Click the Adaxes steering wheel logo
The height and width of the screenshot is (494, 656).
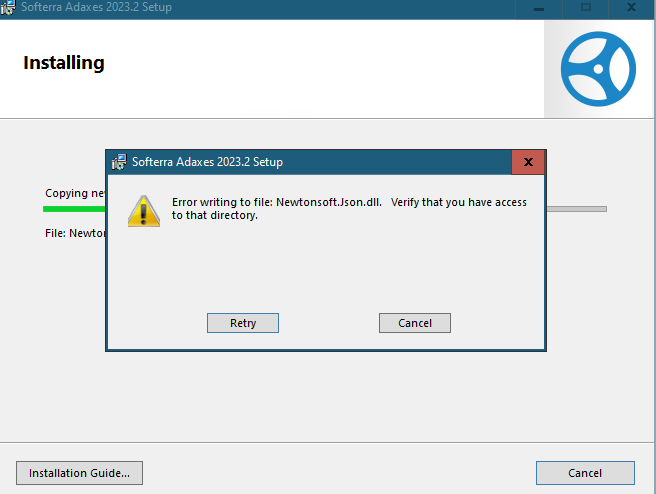pyautogui.click(x=598, y=69)
